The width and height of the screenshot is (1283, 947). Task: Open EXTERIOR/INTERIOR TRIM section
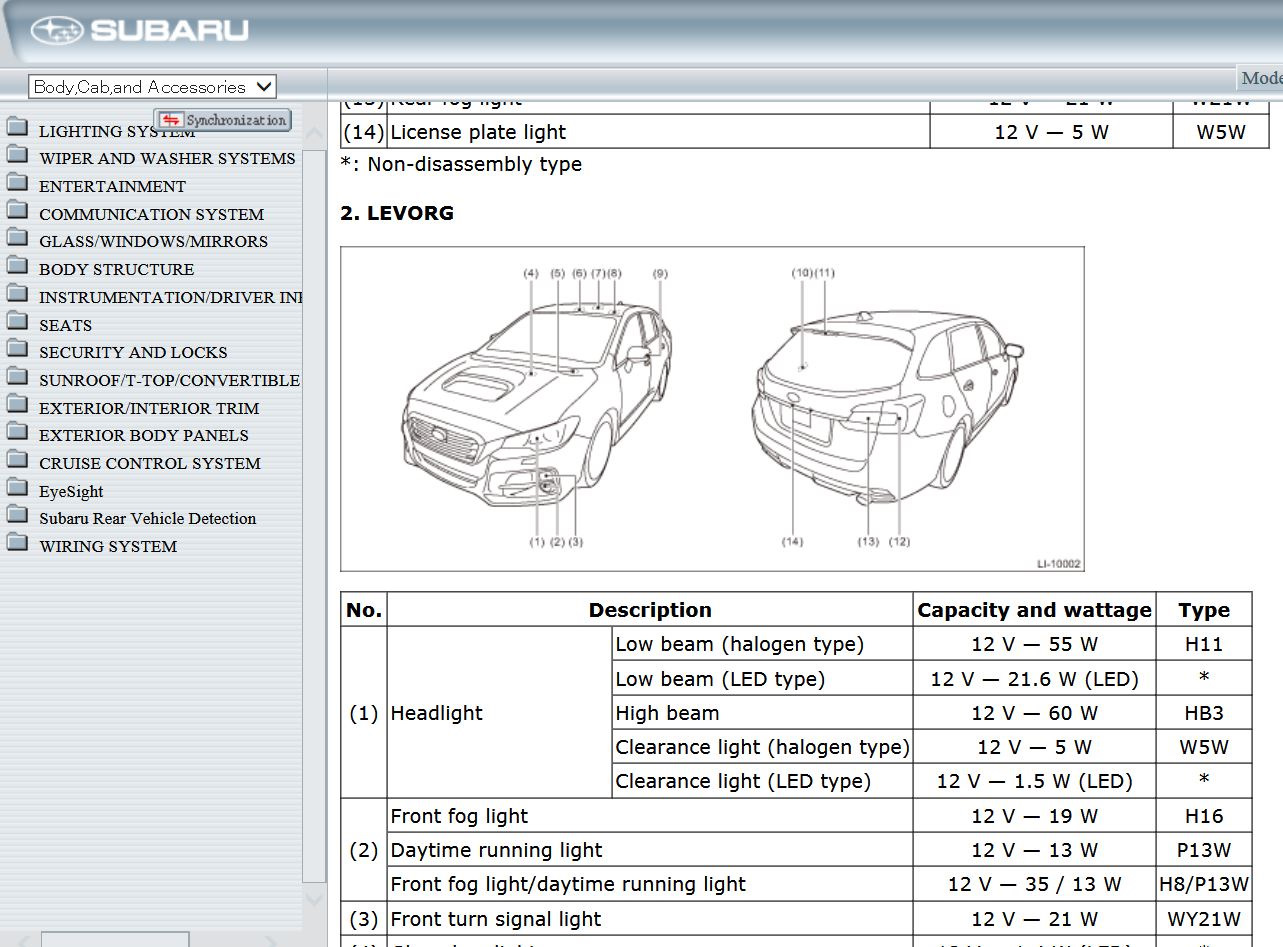148,408
